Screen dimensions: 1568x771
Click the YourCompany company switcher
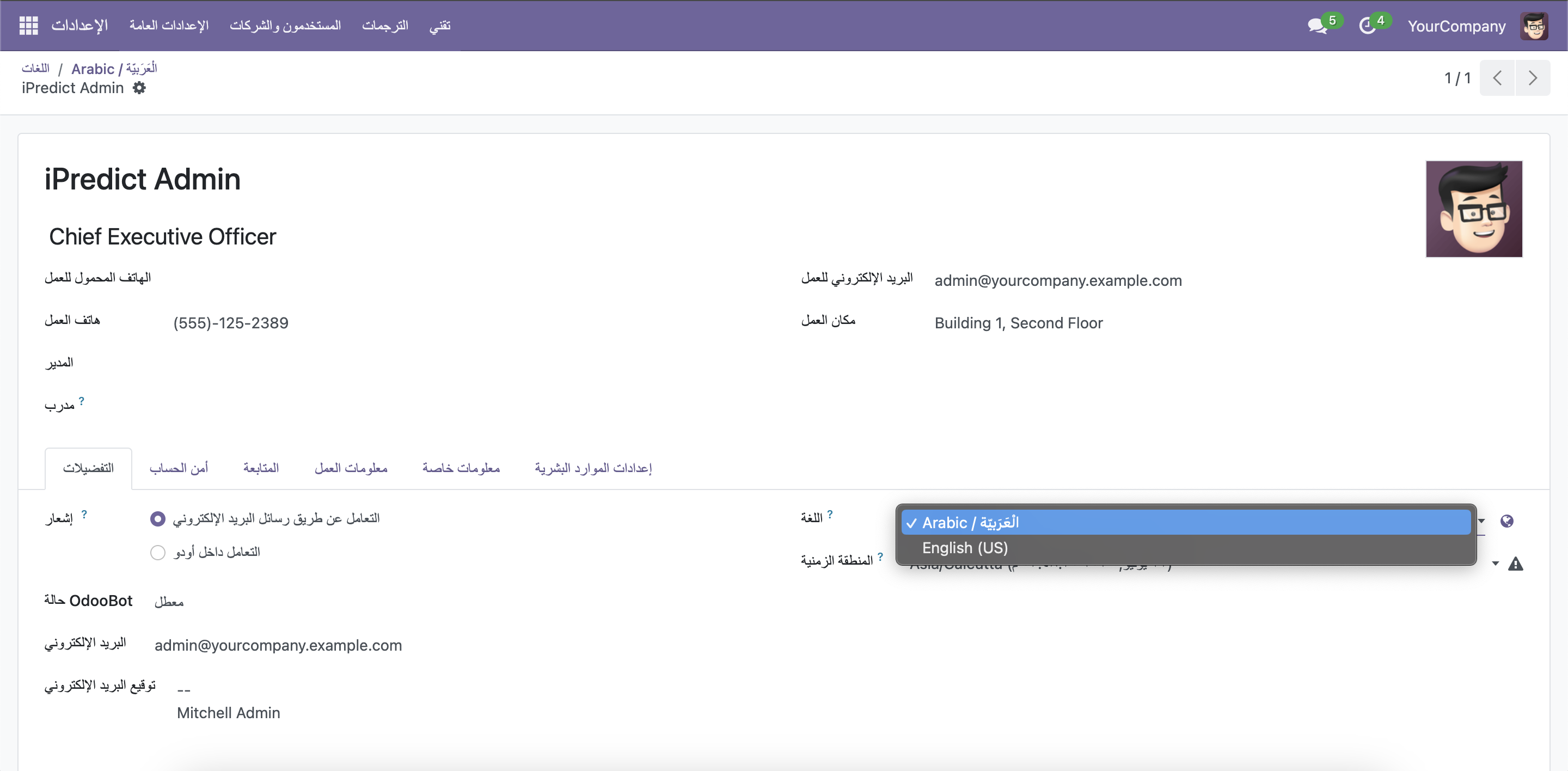click(1456, 26)
